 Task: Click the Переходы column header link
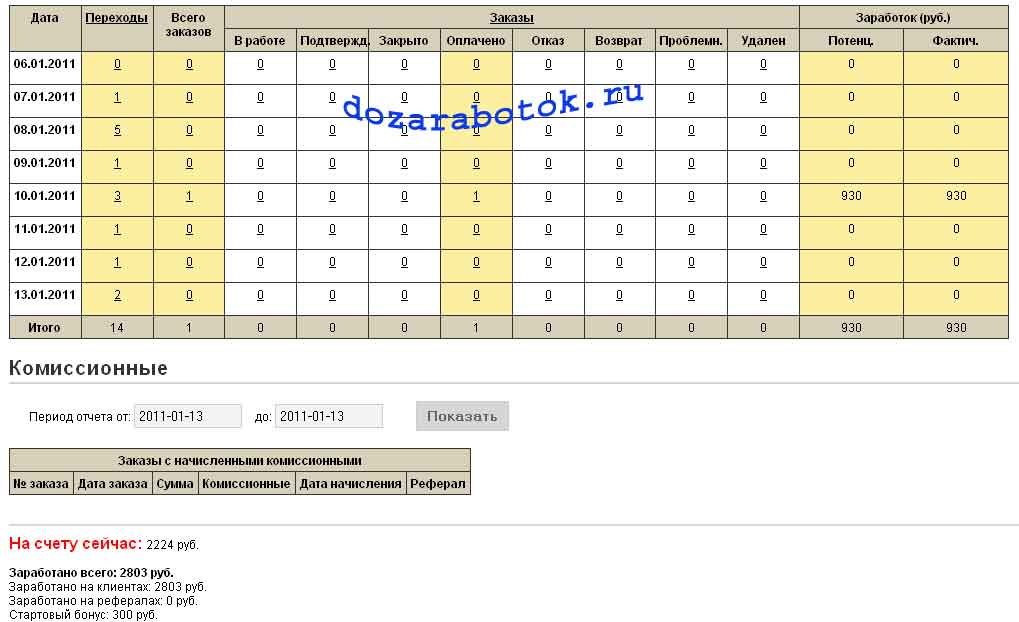(x=117, y=18)
